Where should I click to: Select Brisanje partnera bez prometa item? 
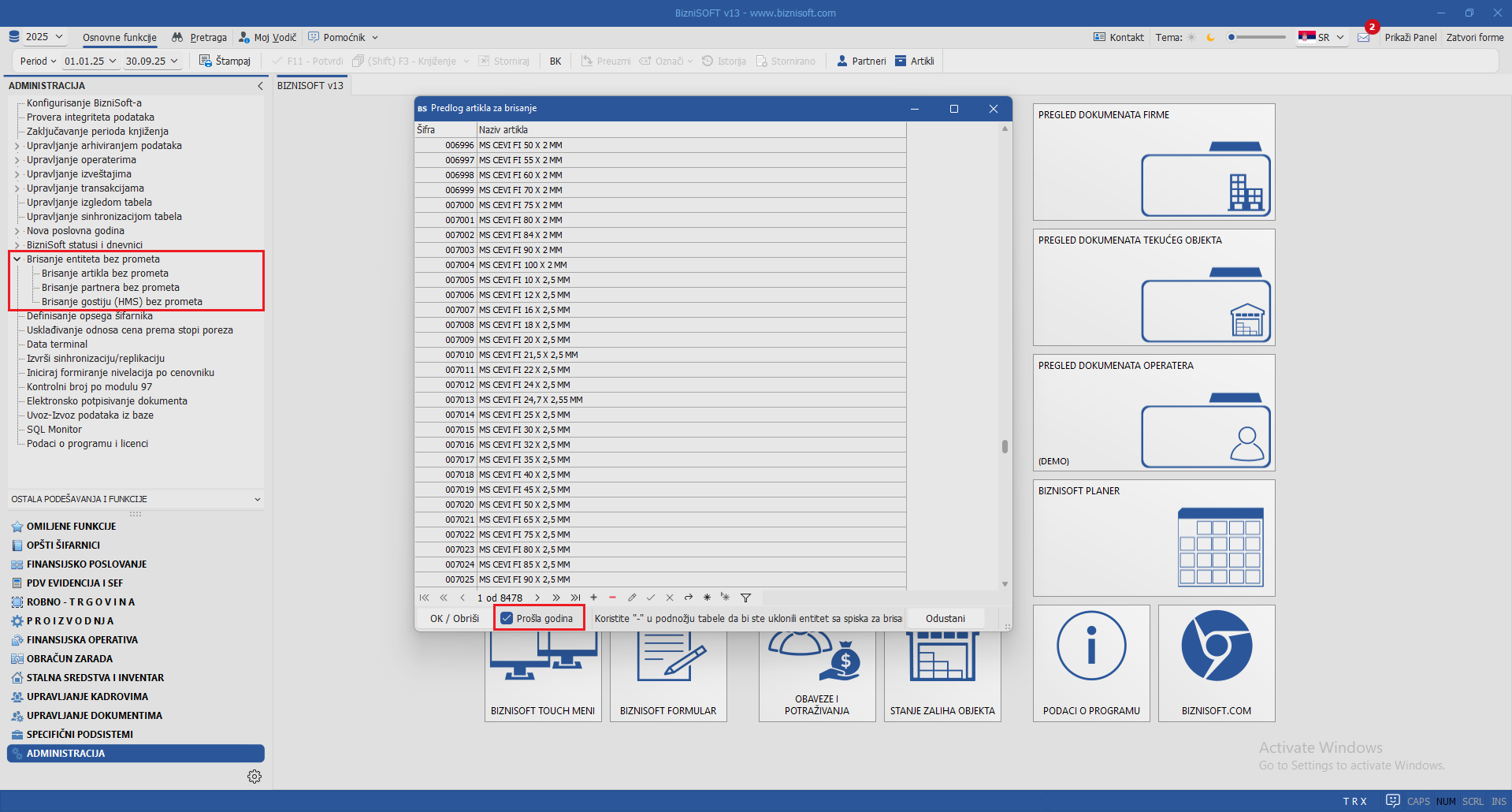[x=110, y=288]
